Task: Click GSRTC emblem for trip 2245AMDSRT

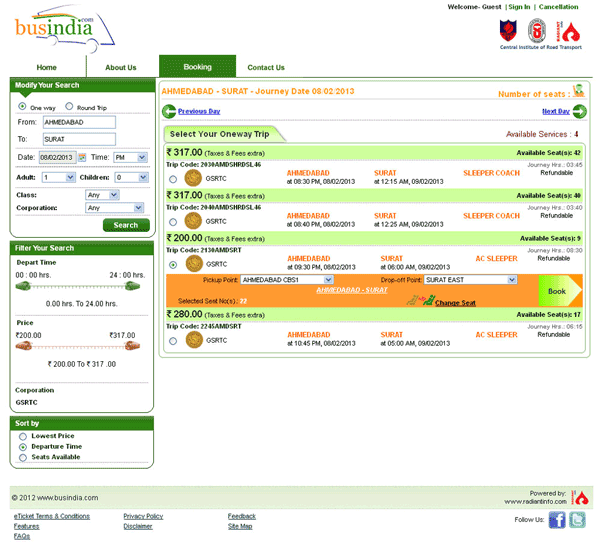Action: tap(194, 340)
